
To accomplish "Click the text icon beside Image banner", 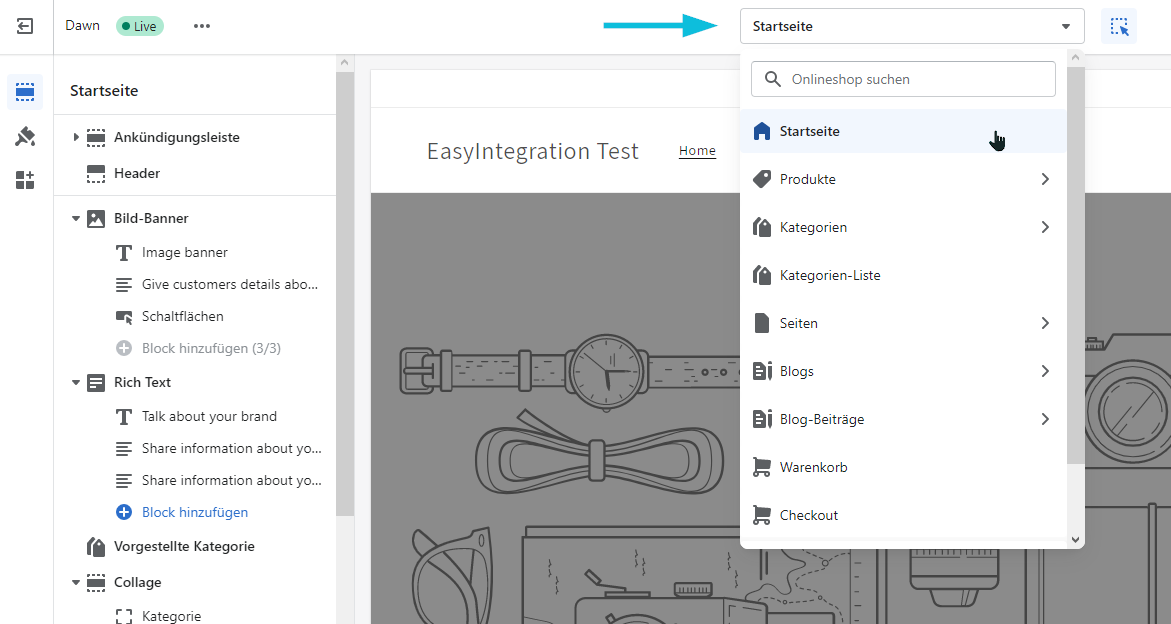I will click(x=124, y=253).
